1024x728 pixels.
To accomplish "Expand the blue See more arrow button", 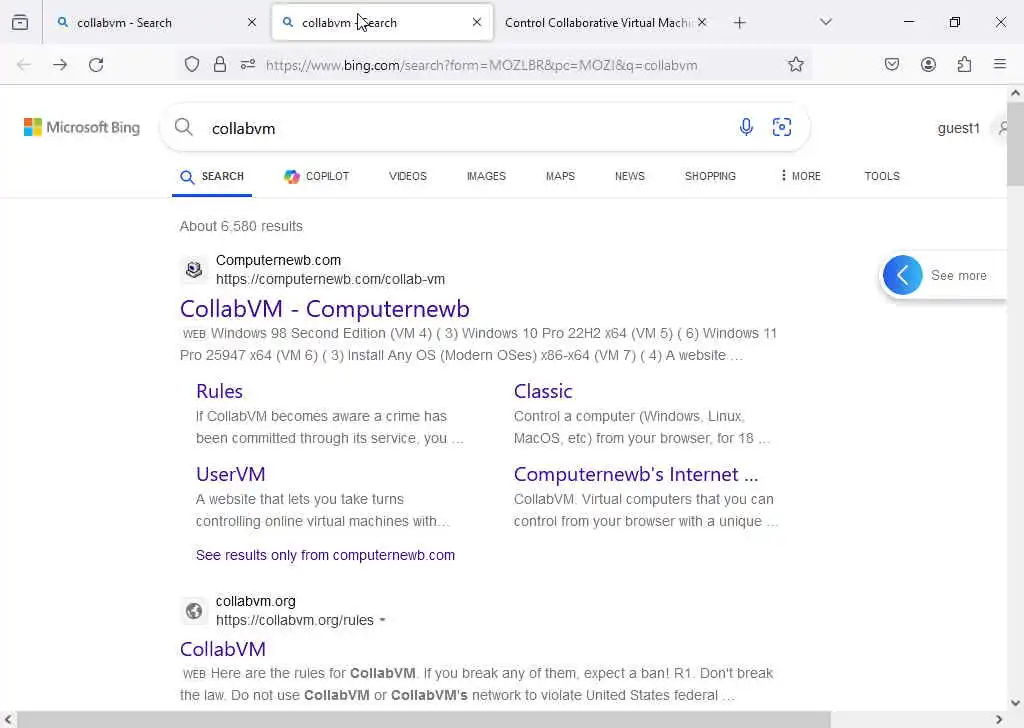I will coord(903,275).
